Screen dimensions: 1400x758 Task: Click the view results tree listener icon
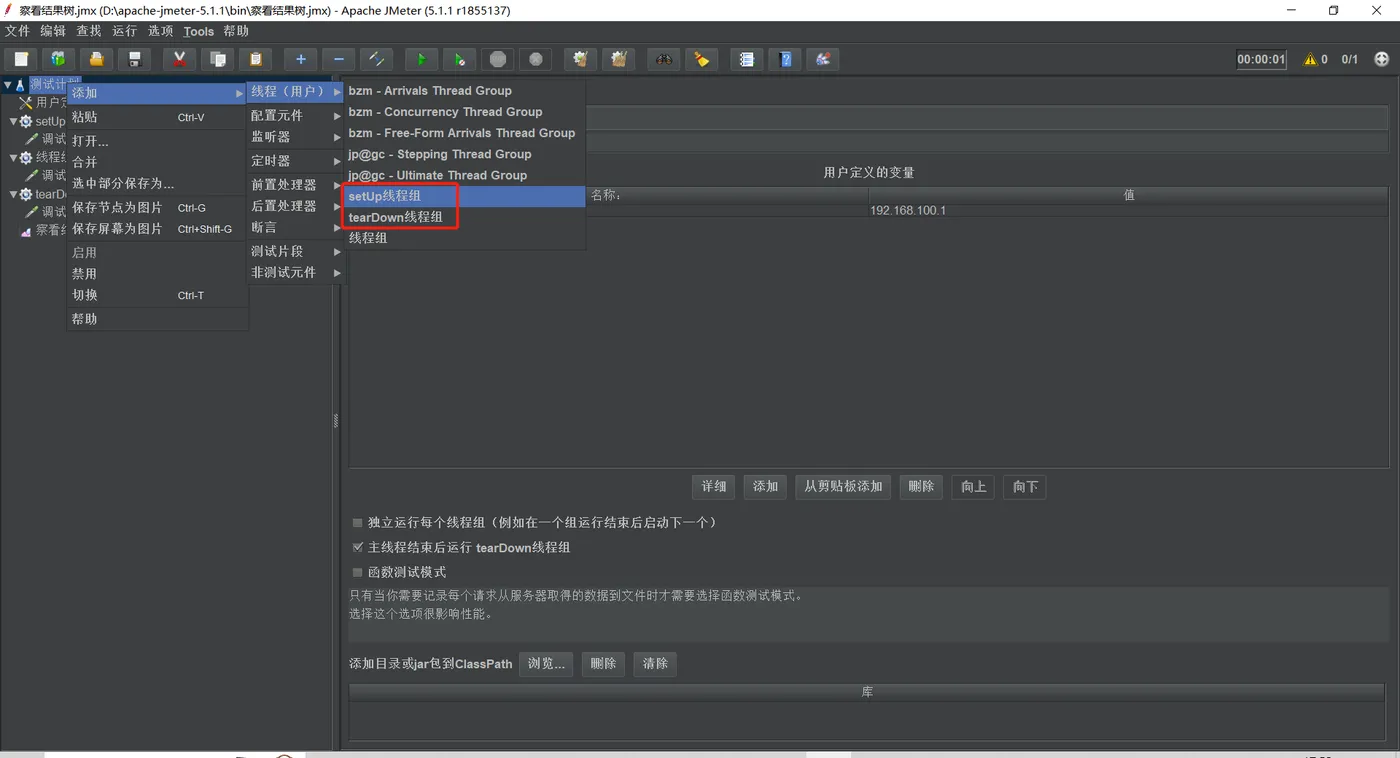25,230
